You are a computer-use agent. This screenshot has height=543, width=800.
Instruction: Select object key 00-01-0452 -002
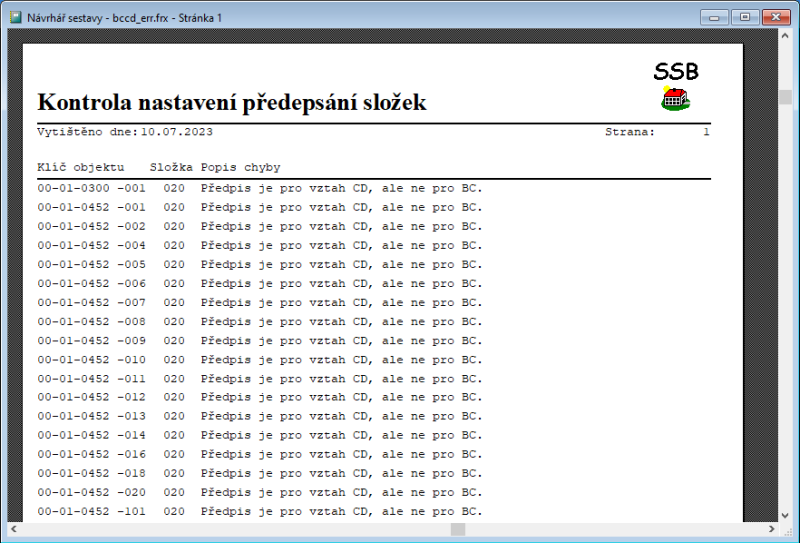(x=91, y=227)
